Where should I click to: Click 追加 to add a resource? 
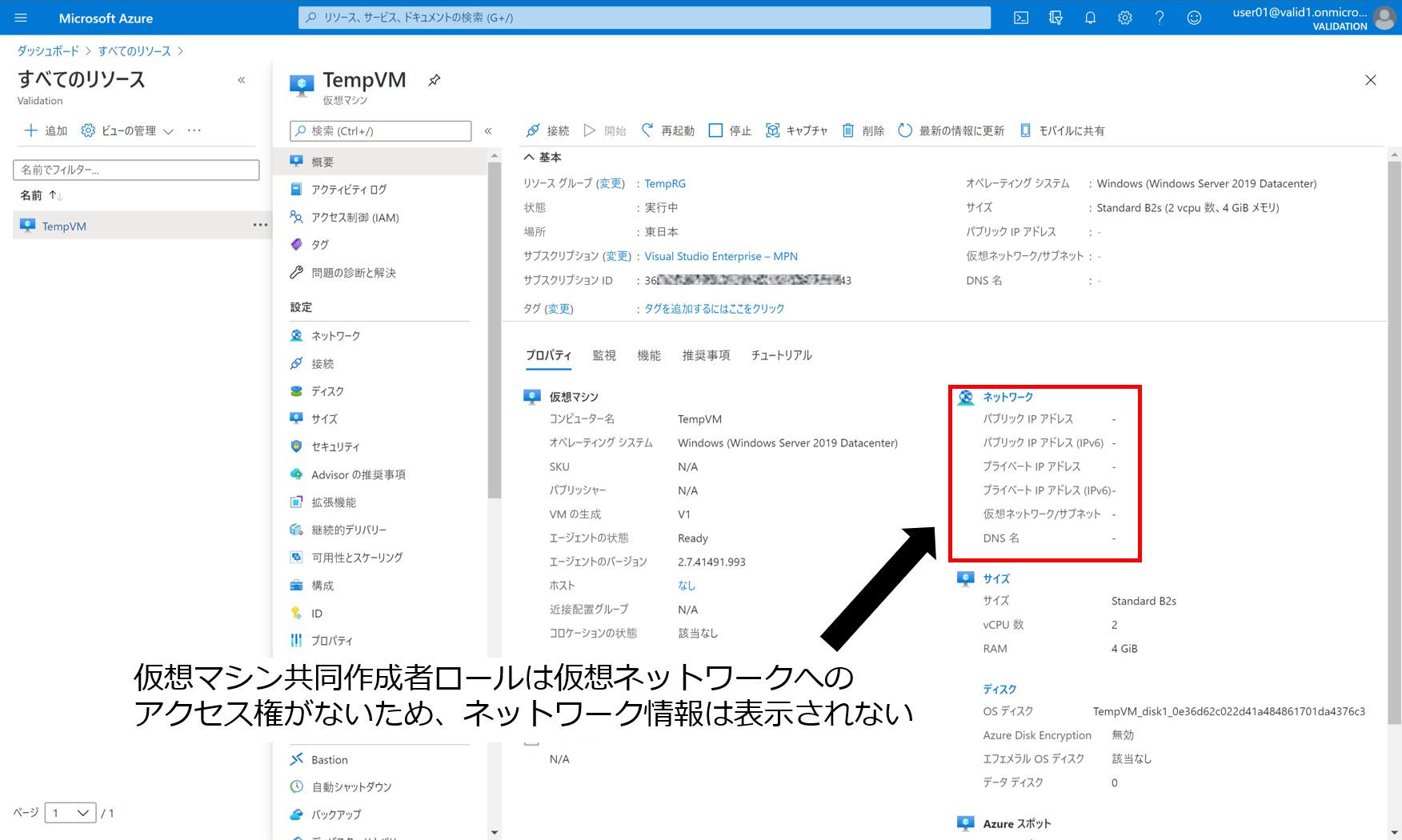[46, 130]
